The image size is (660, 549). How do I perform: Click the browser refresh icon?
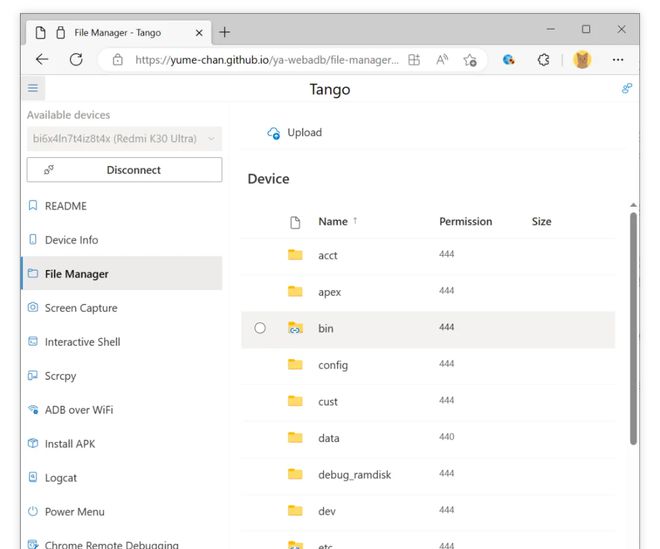point(76,60)
